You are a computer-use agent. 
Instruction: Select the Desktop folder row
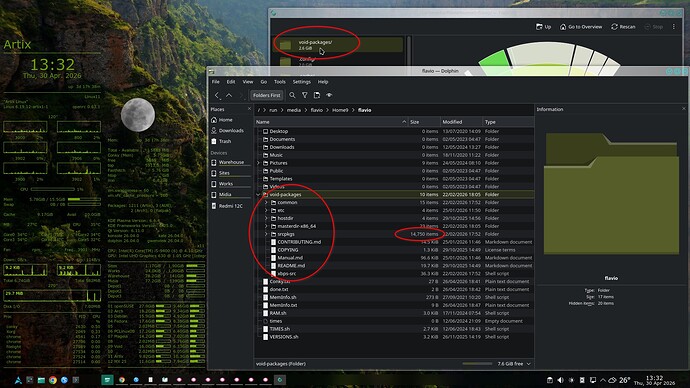[x=394, y=131]
